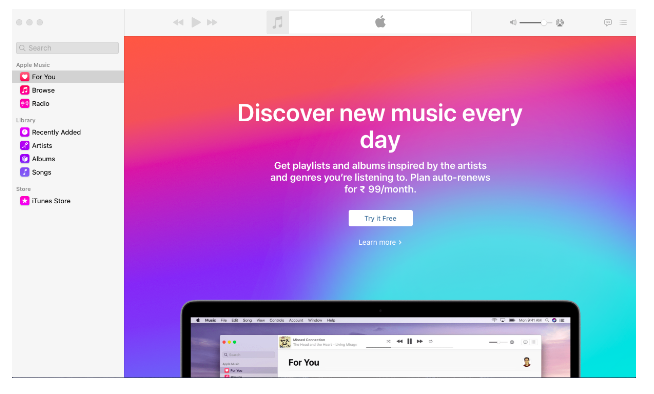Click the Artists microphone icon

pyautogui.click(x=25, y=146)
